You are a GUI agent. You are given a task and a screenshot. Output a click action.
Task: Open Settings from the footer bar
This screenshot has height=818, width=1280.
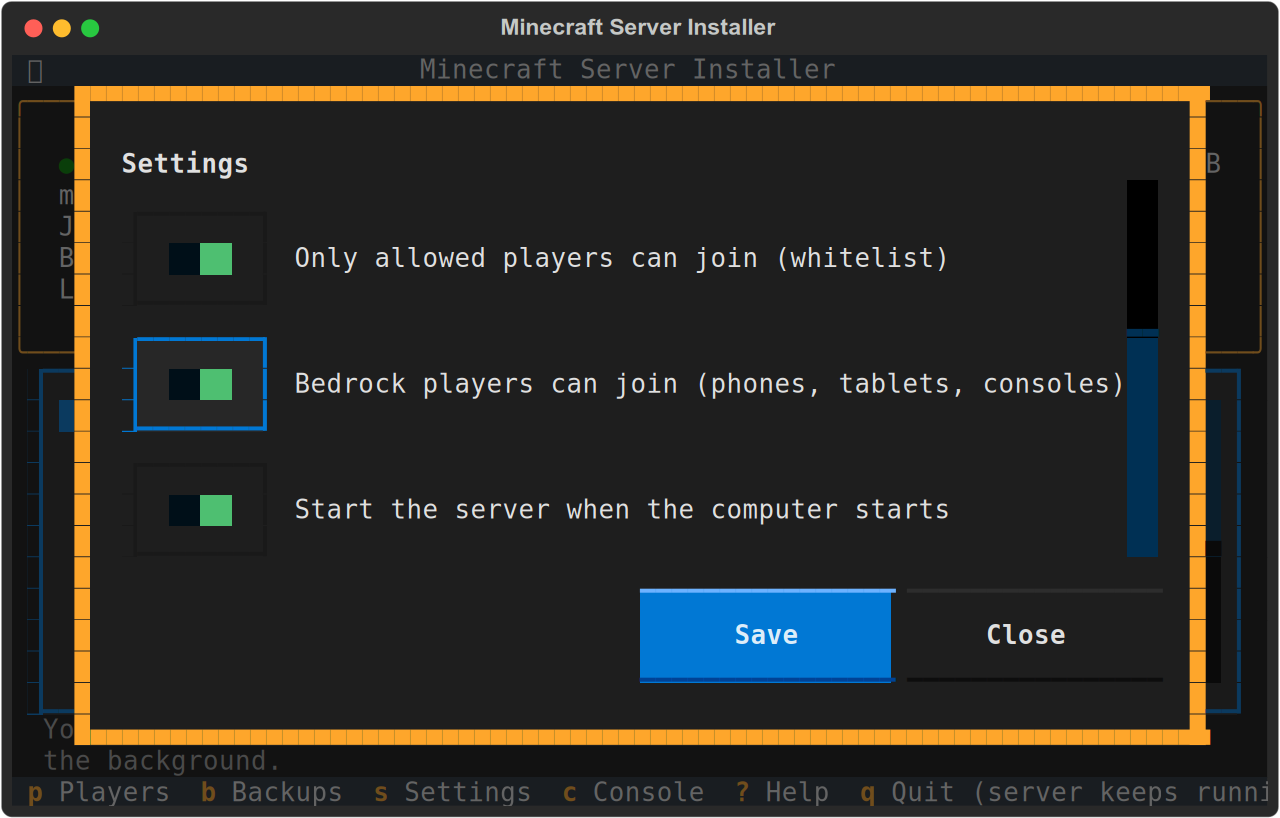pyautogui.click(x=452, y=793)
